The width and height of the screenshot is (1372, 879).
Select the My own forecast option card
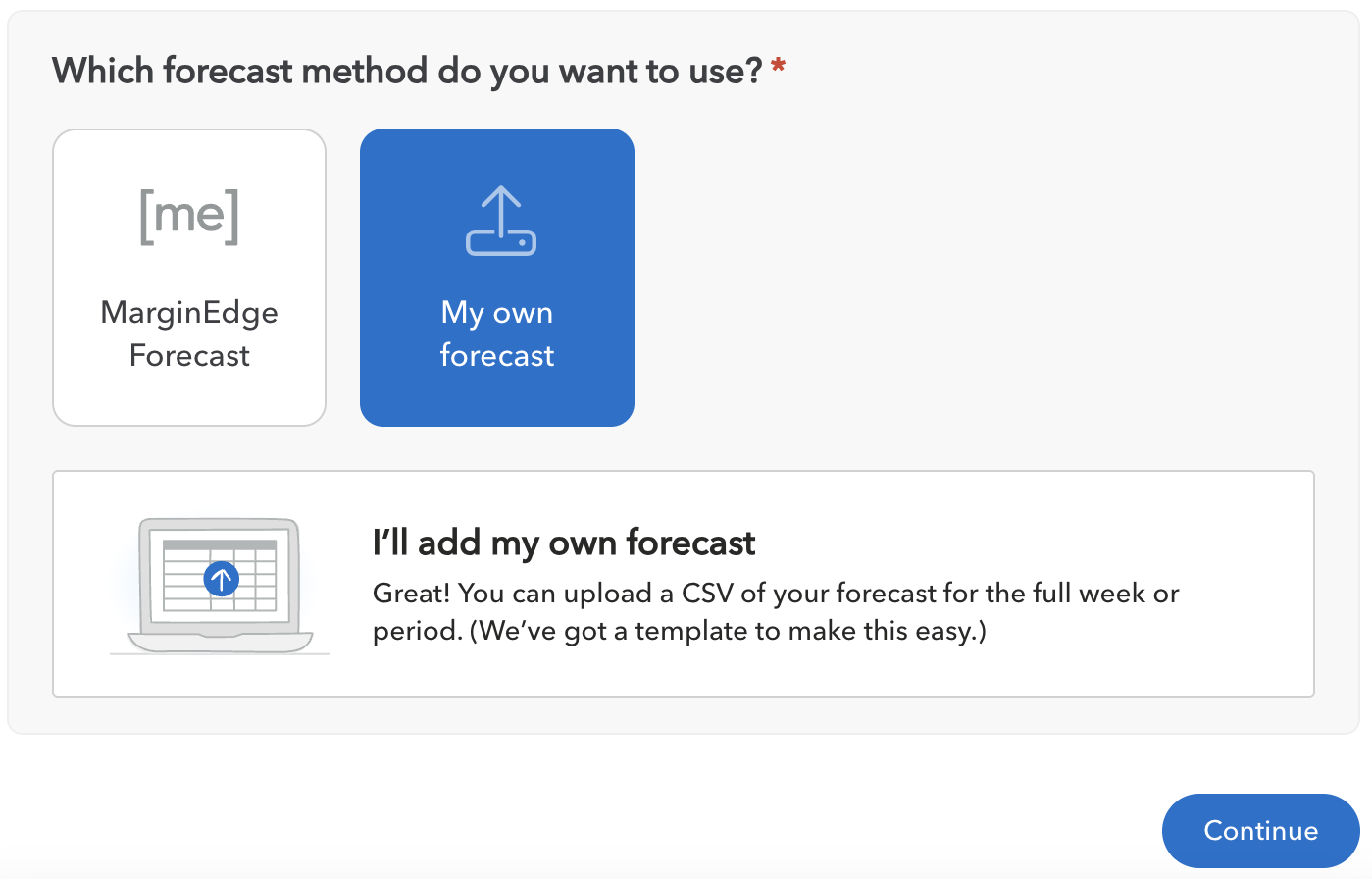(497, 278)
